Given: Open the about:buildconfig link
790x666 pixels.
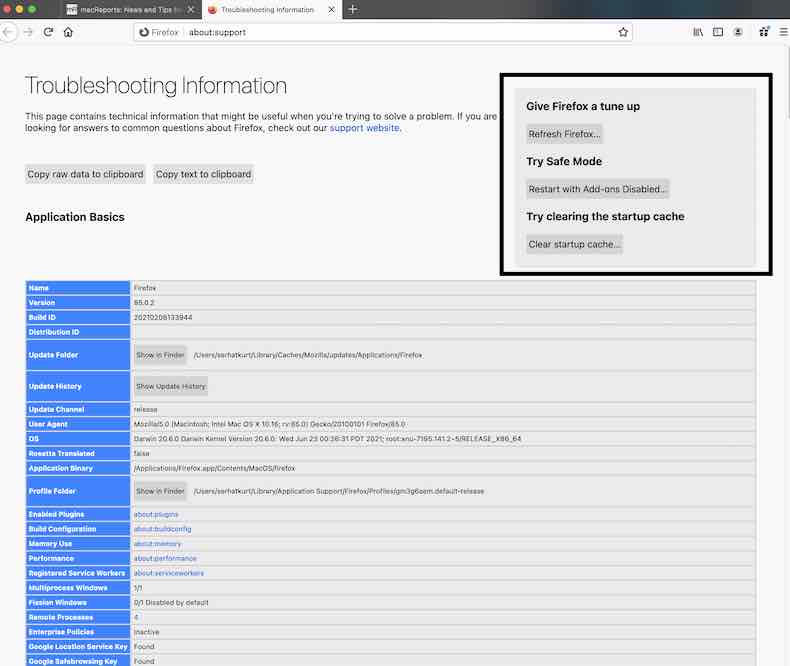Looking at the screenshot, I should click(x=162, y=529).
